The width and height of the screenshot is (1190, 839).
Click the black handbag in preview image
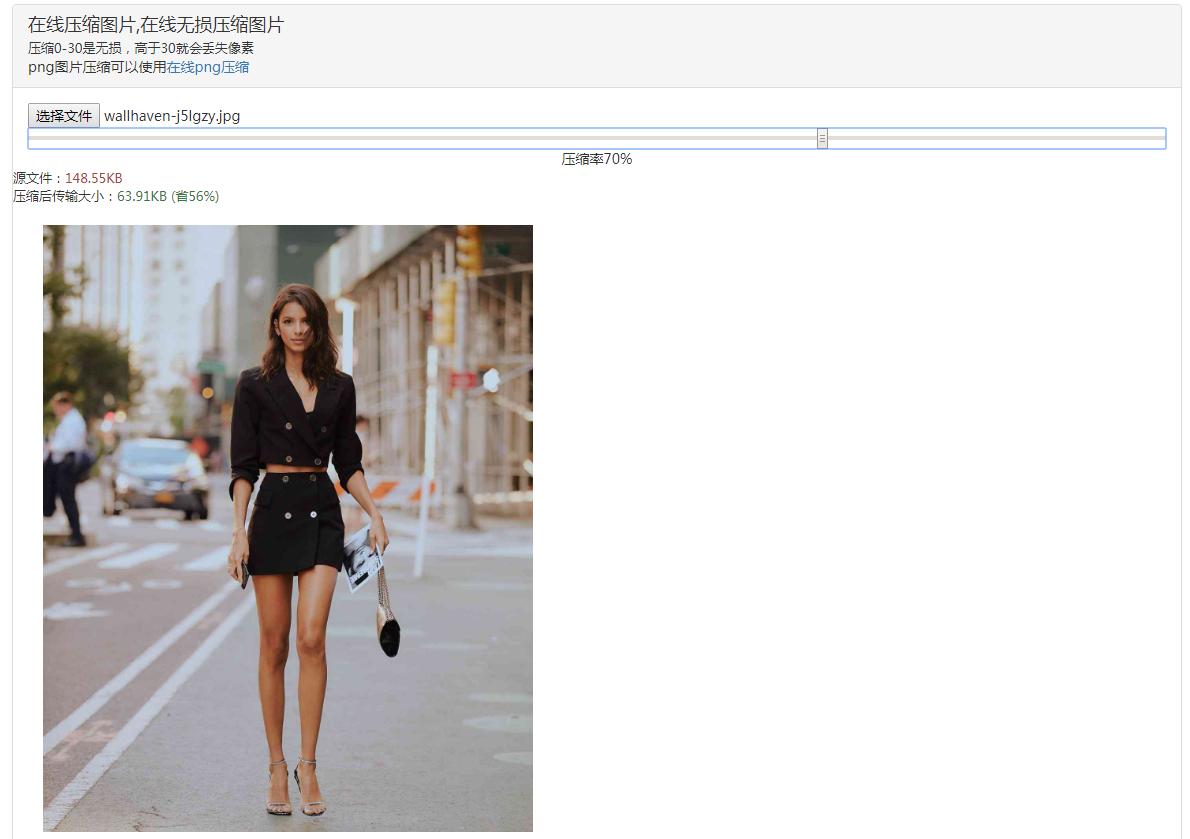(x=388, y=633)
